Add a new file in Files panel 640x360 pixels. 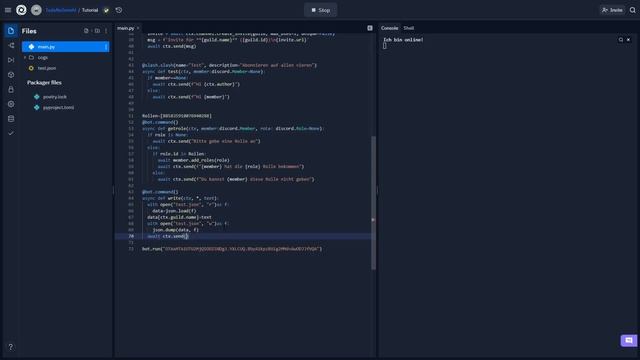coord(86,31)
